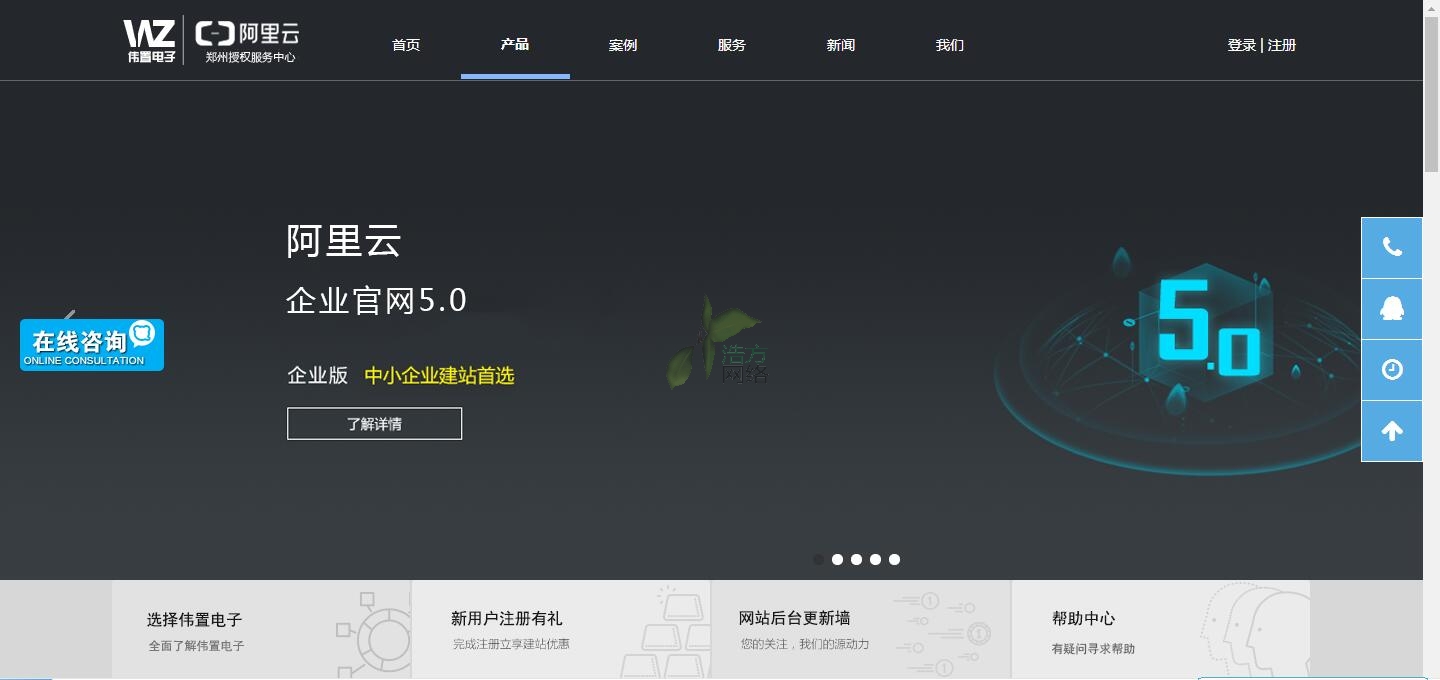Click the 登录 login link

pyautogui.click(x=1241, y=45)
